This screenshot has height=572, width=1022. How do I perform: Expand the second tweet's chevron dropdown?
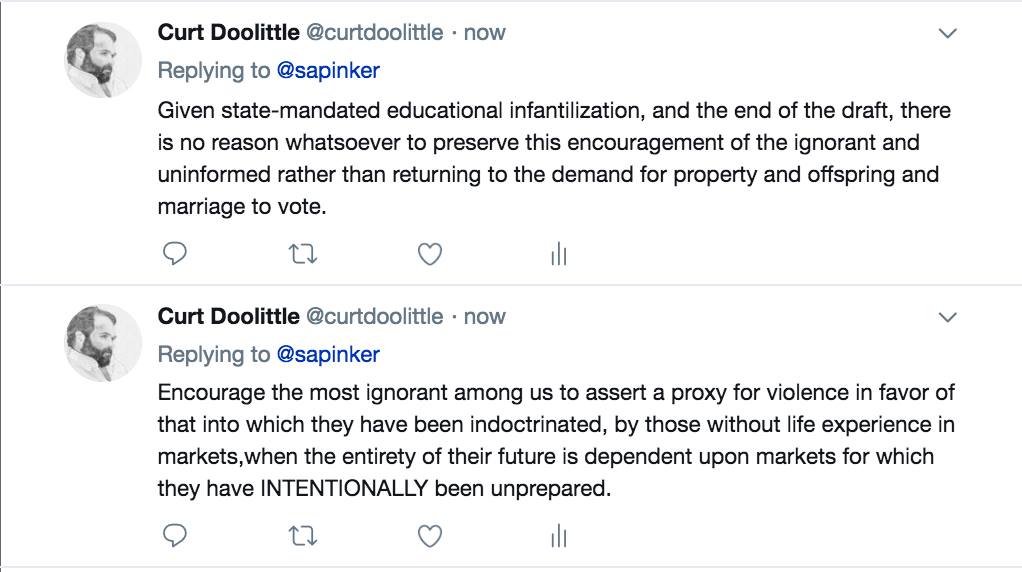coord(947,318)
